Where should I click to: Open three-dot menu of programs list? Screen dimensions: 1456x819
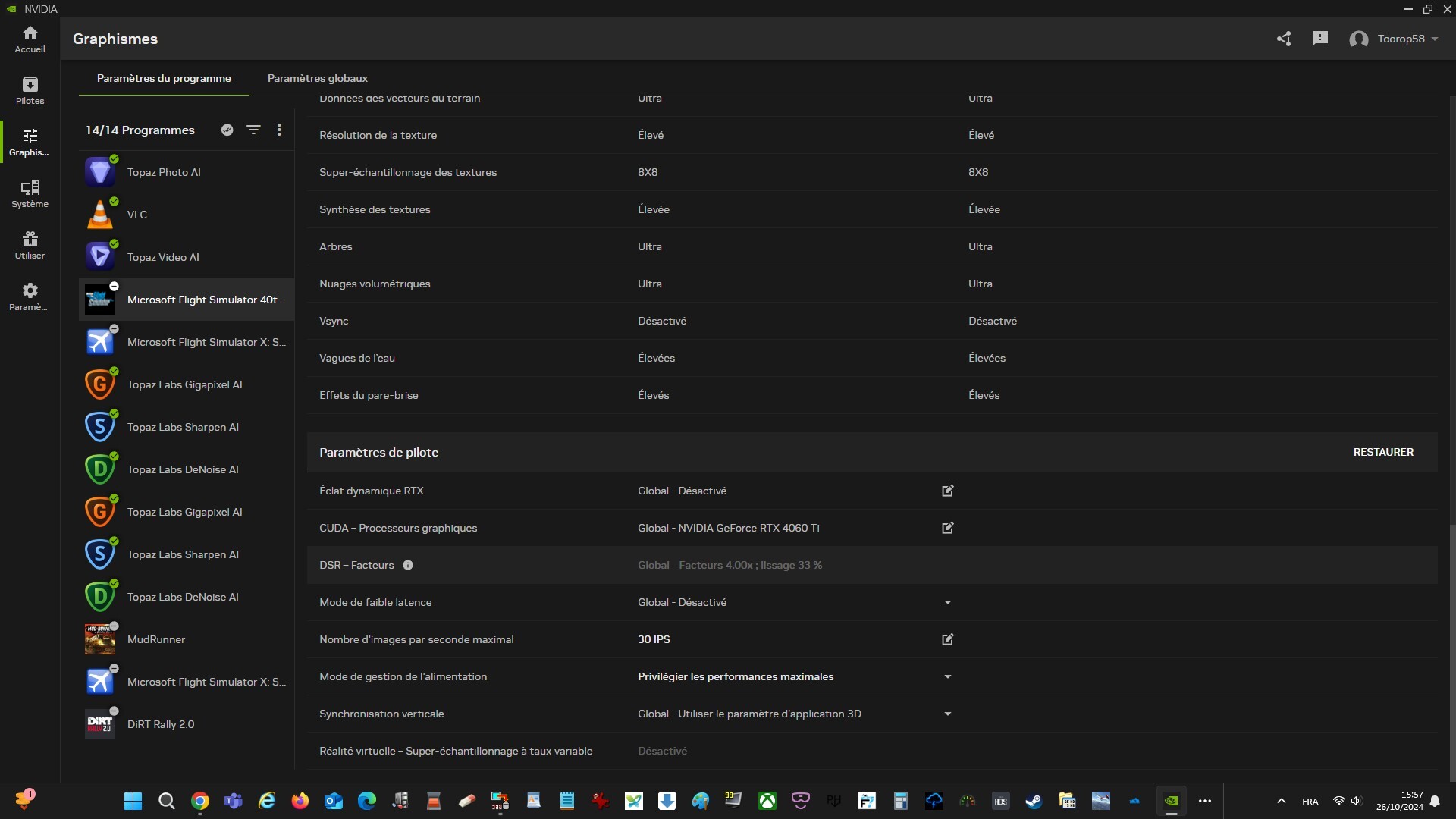(279, 130)
